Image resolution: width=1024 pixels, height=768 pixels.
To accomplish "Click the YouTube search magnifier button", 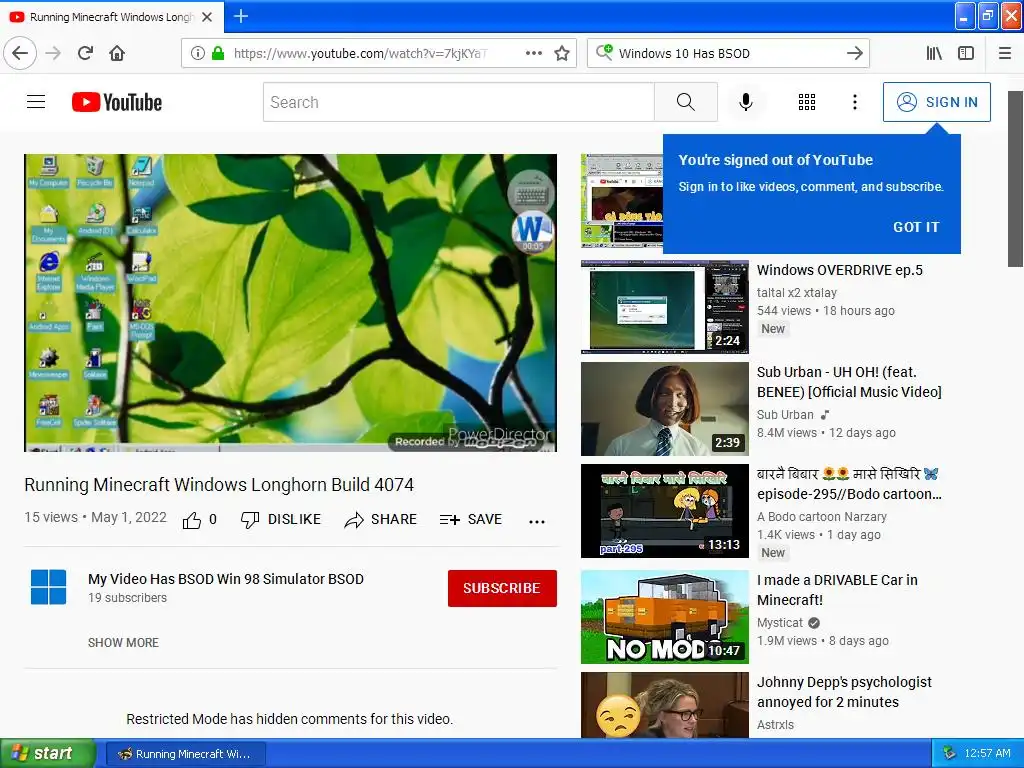I will click(686, 102).
